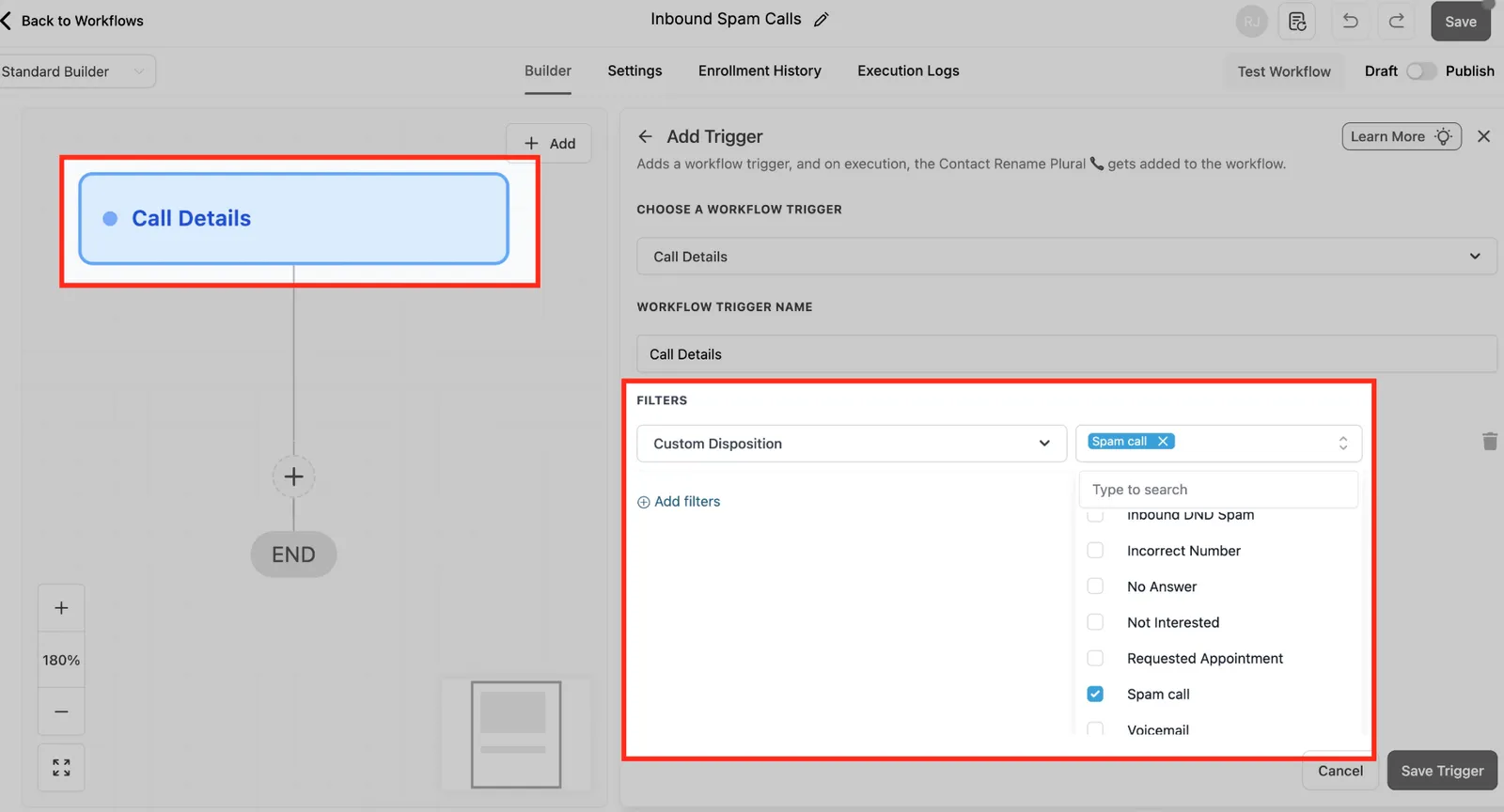Click the Save Trigger button
Image resolution: width=1504 pixels, height=812 pixels.
tap(1442, 771)
